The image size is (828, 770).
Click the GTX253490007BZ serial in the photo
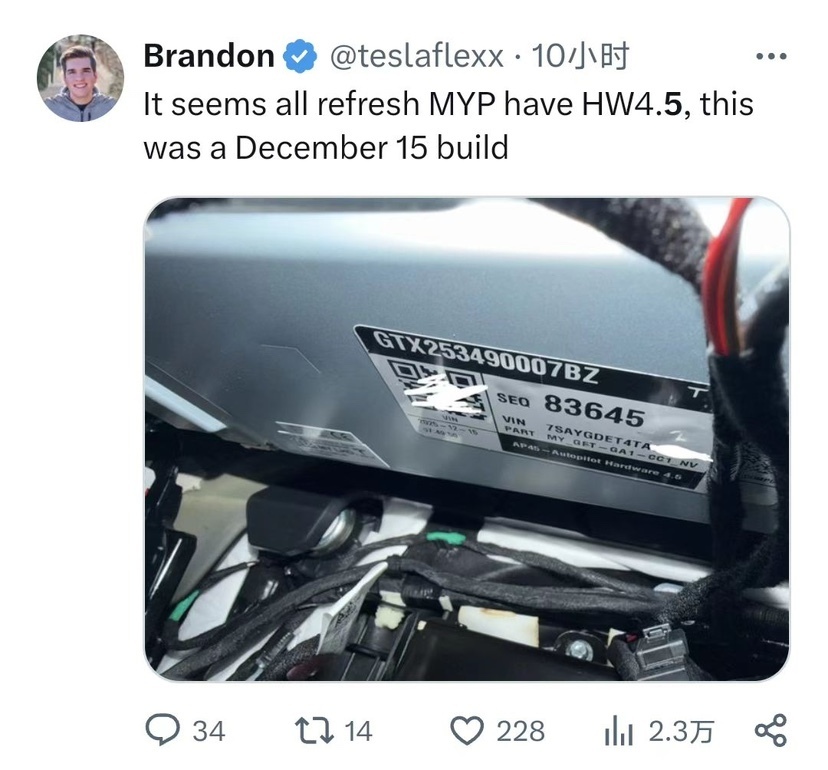coord(486,357)
